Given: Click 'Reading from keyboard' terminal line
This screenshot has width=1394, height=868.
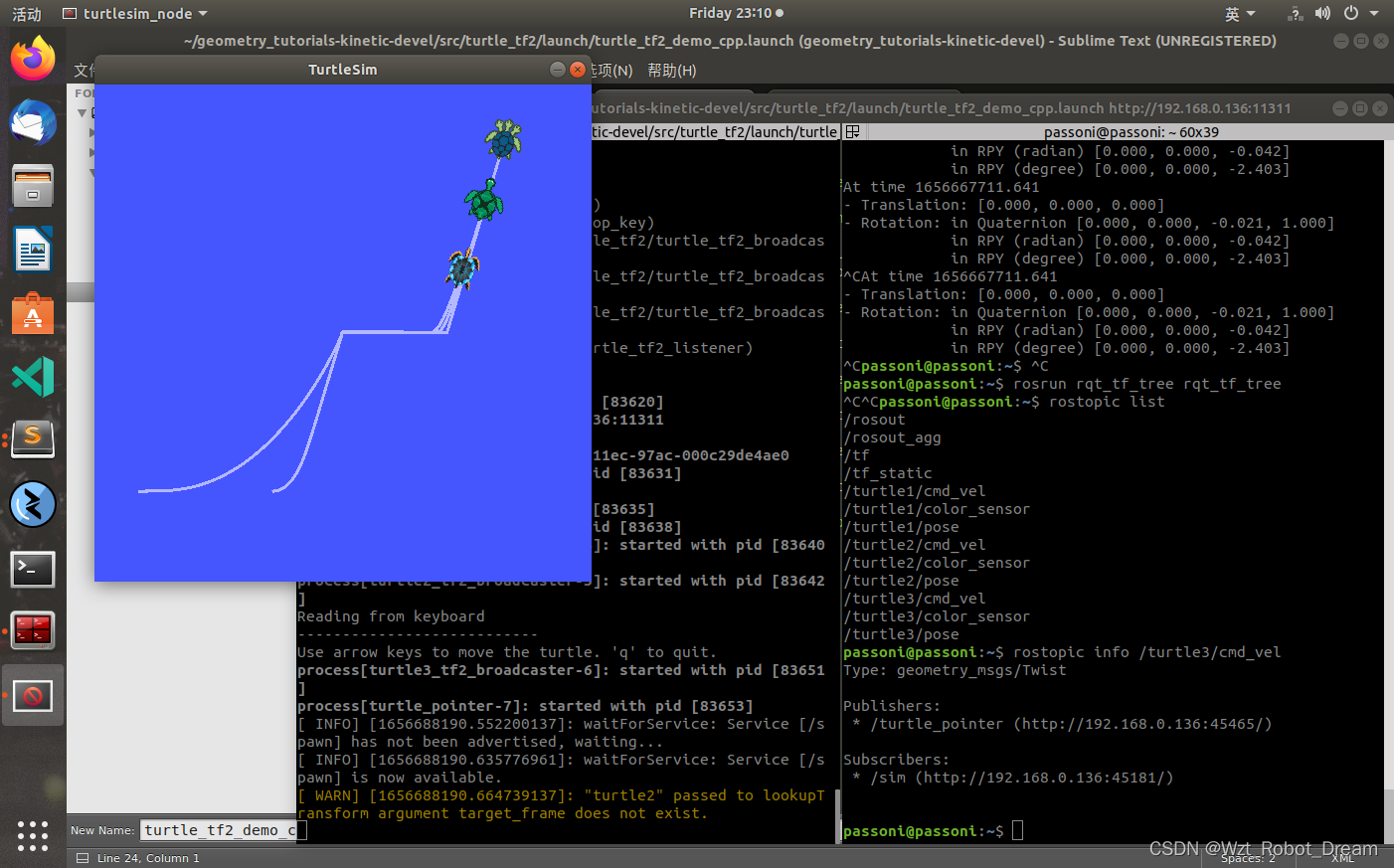Looking at the screenshot, I should coord(391,616).
